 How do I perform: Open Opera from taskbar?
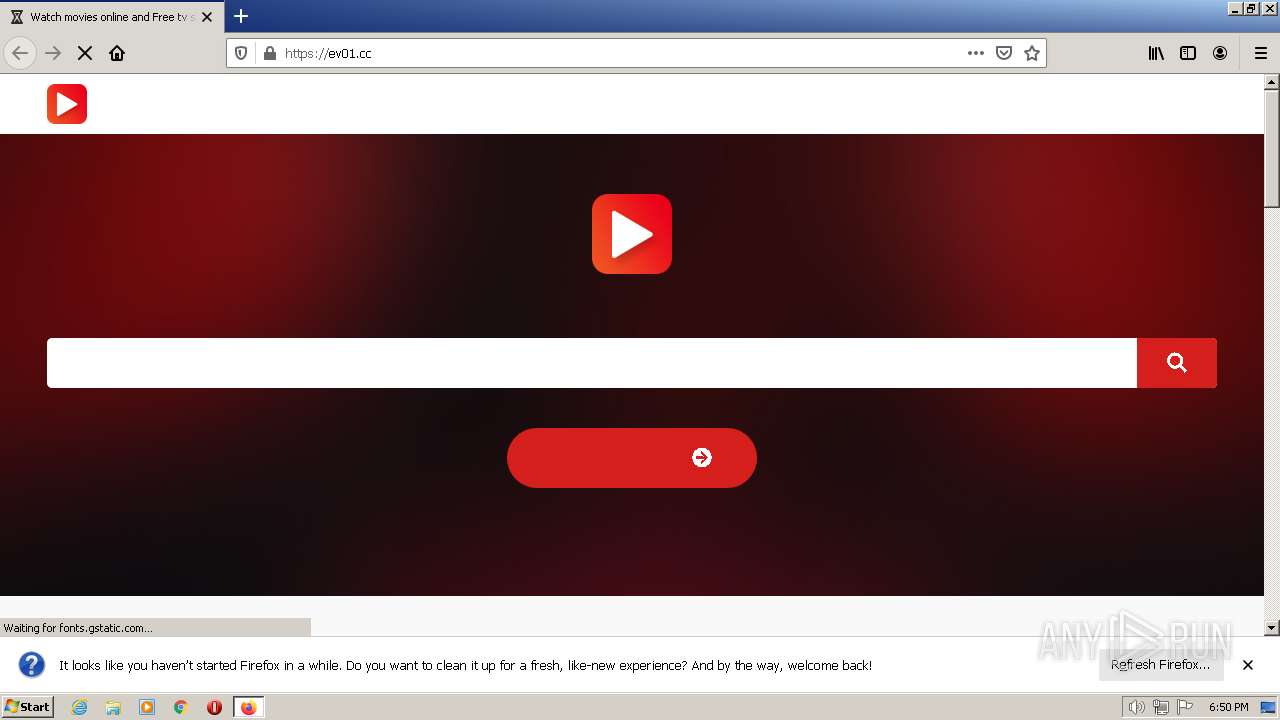pos(214,707)
